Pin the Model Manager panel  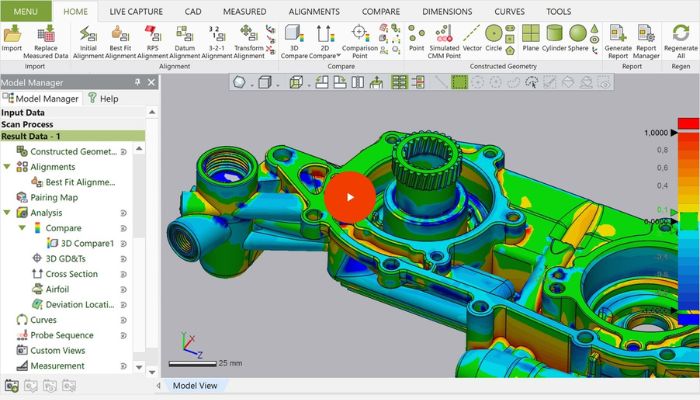pyautogui.click(x=136, y=82)
